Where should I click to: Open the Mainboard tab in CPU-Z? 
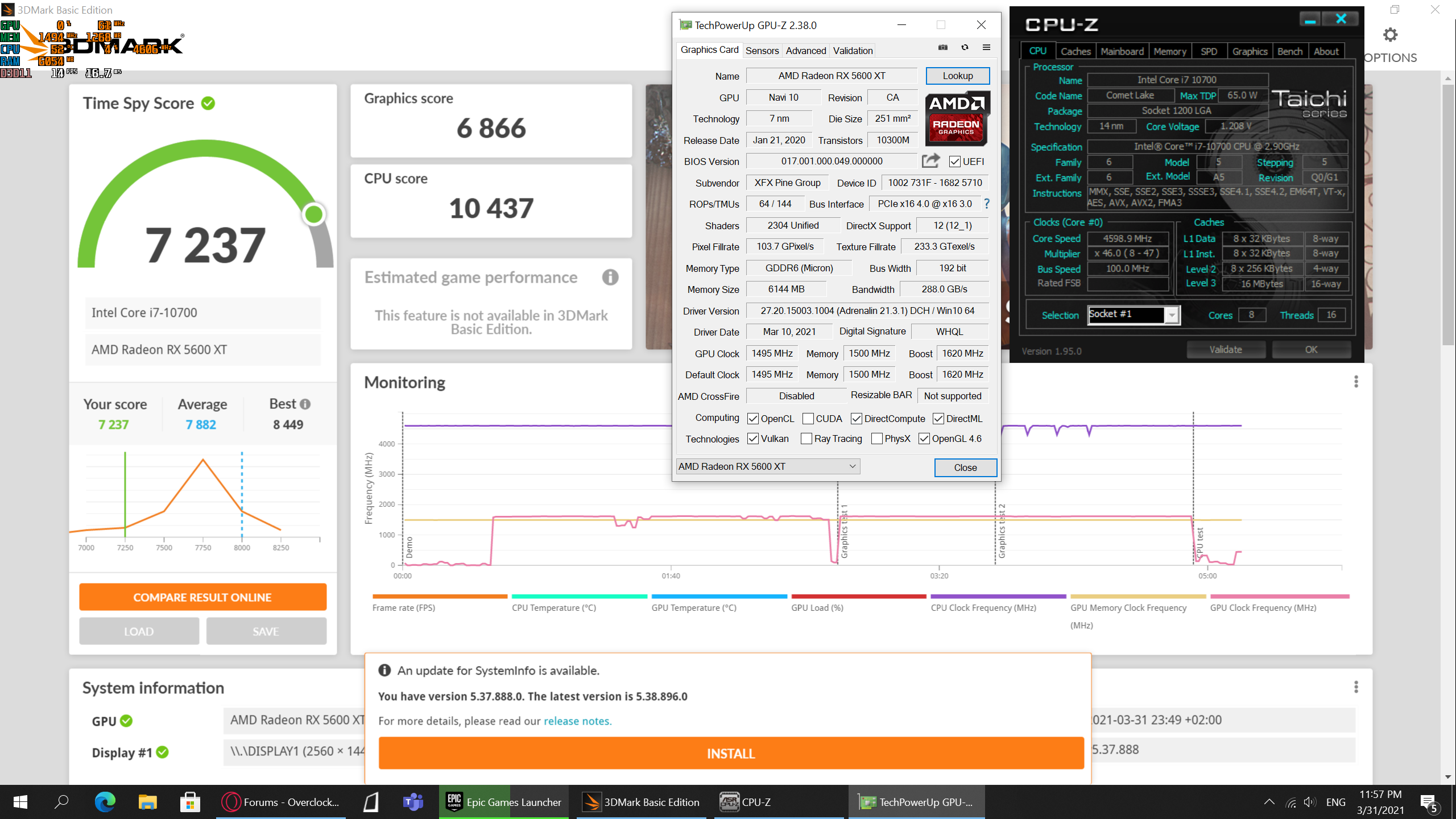click(x=1122, y=51)
